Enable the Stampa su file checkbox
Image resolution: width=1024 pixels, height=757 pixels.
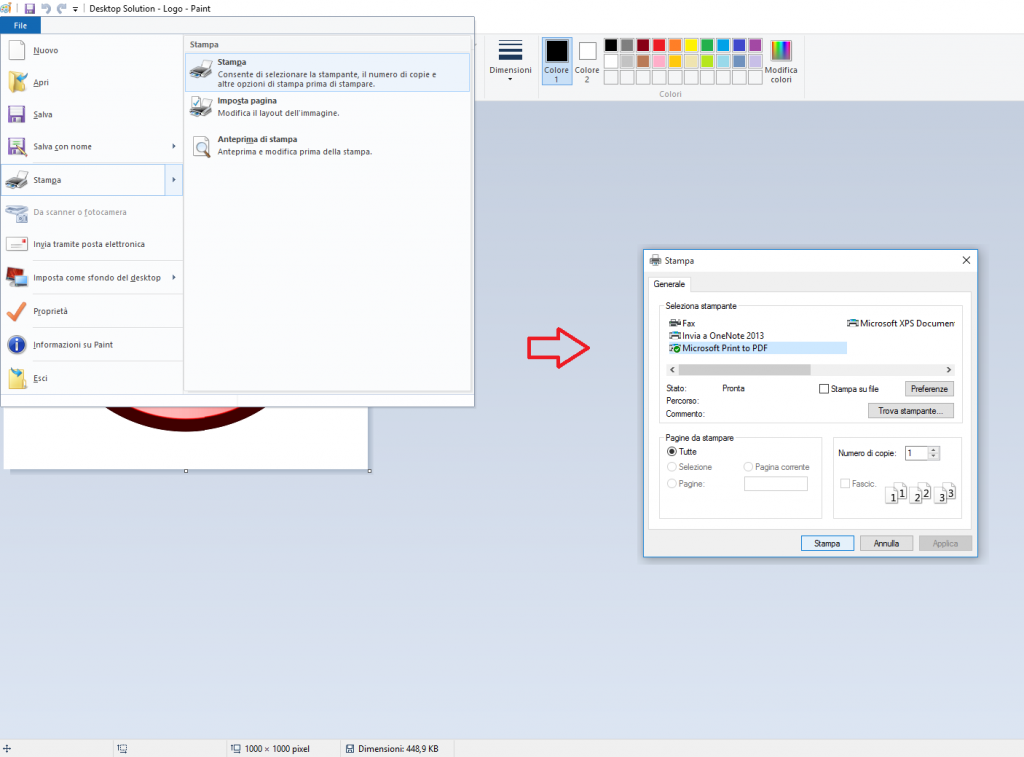(x=824, y=389)
